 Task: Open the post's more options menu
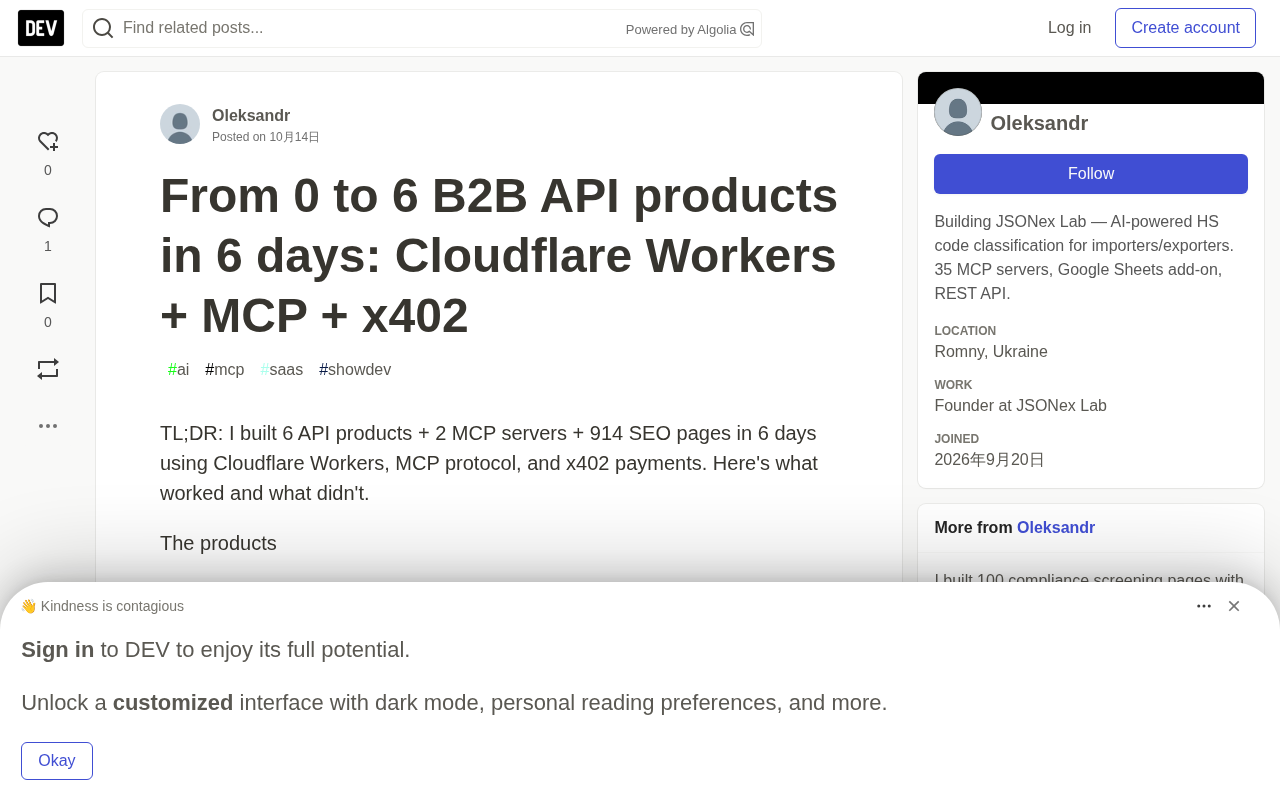click(48, 426)
